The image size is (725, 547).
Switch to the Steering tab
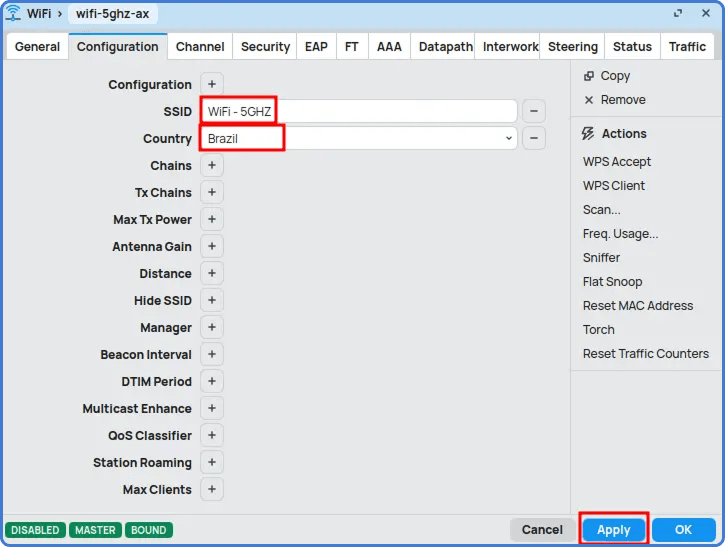[x=573, y=47]
